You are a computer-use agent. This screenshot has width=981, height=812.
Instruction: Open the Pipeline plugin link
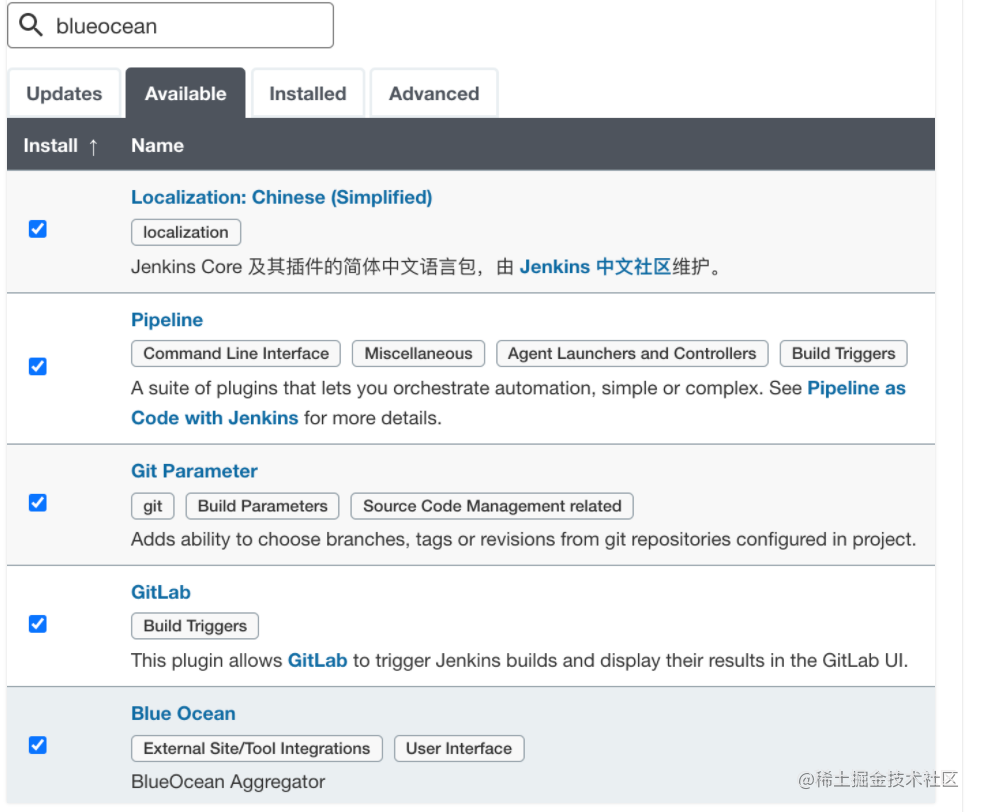[x=167, y=320]
